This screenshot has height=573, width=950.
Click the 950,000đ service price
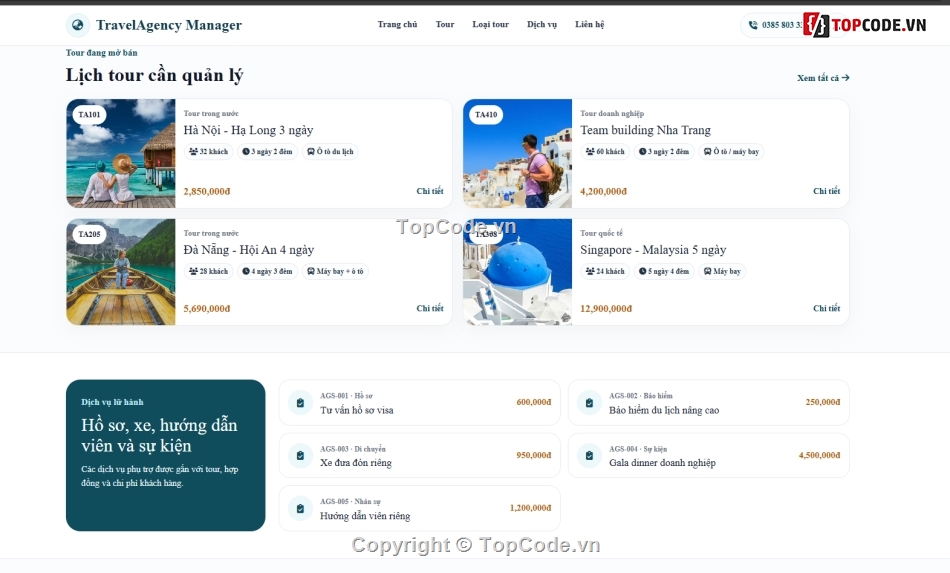[534, 455]
